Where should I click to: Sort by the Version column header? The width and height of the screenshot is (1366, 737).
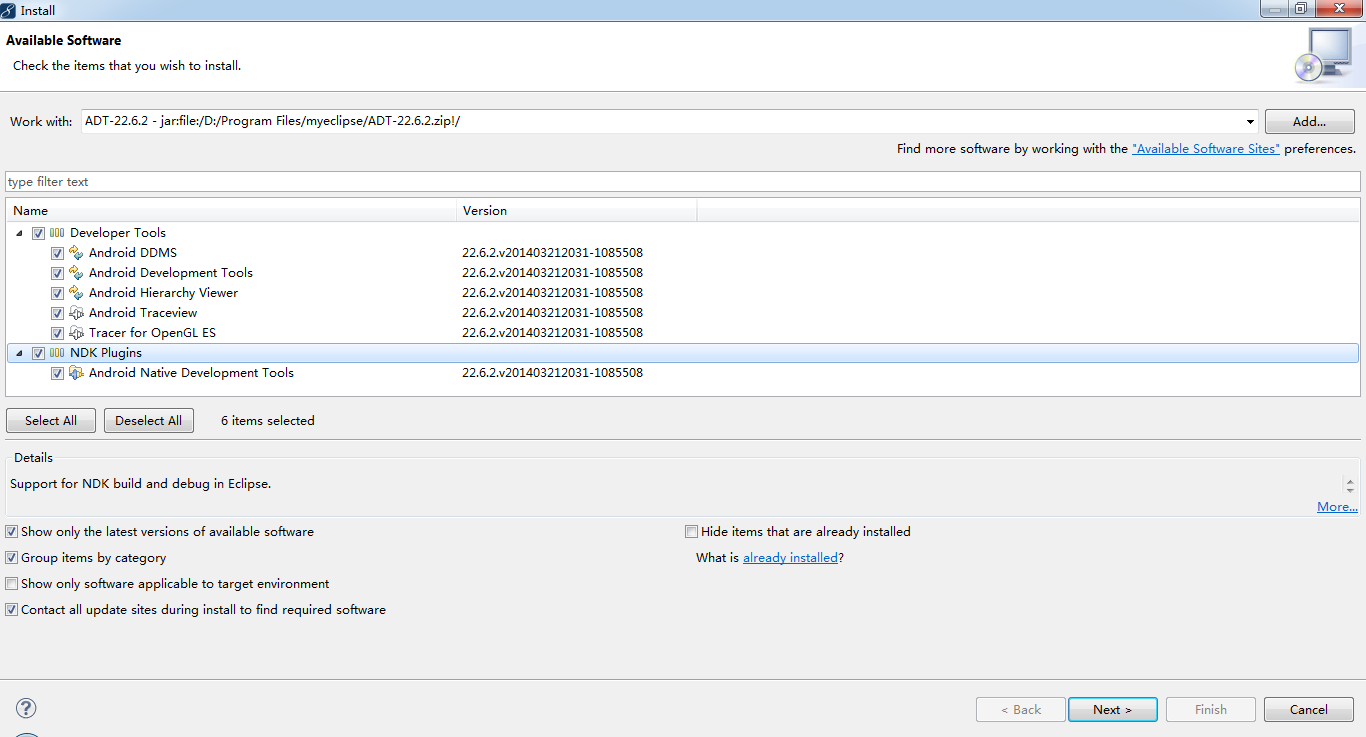click(x=577, y=211)
